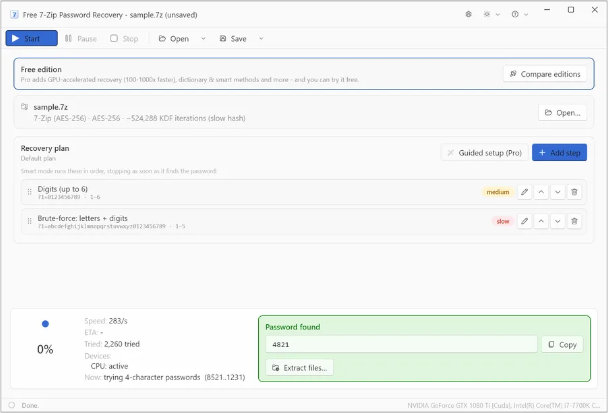Click the archive icon beside sample.7z

(x=24, y=106)
